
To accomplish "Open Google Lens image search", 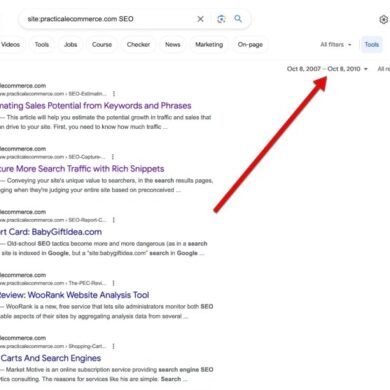I will pos(221,19).
